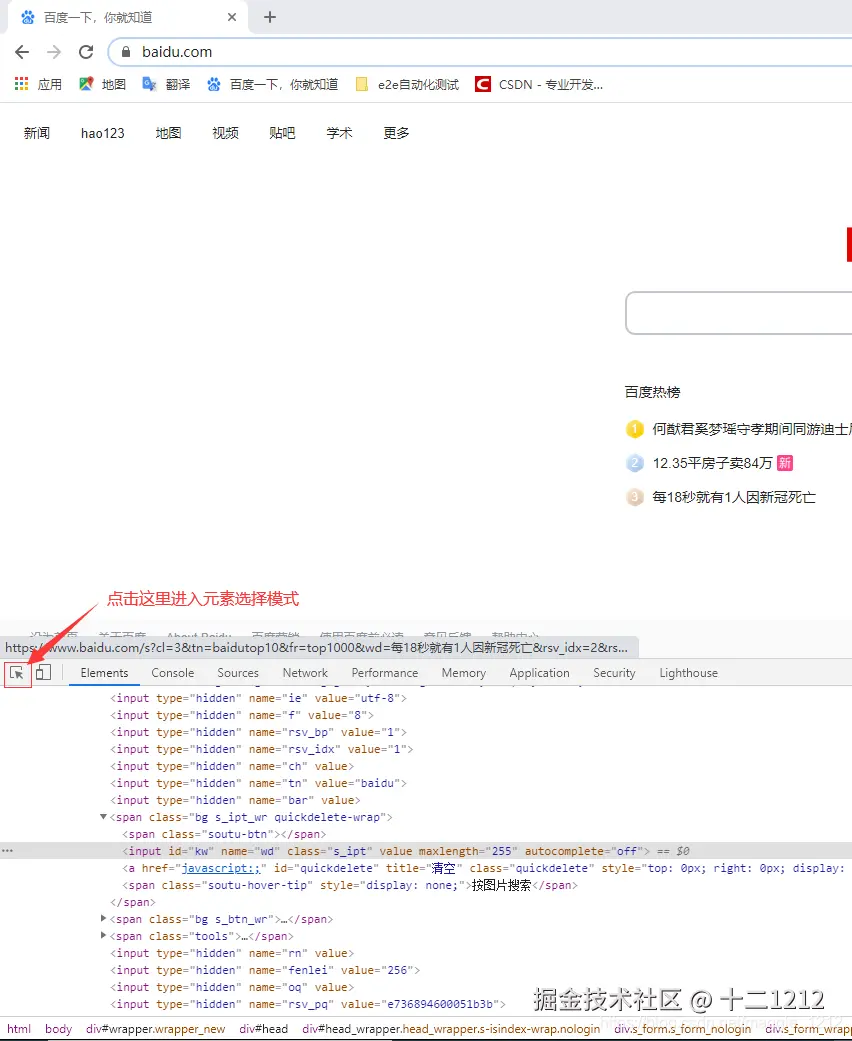Open the 应用 apps bookmark
Viewport: 852px width, 1041px height.
click(x=38, y=84)
